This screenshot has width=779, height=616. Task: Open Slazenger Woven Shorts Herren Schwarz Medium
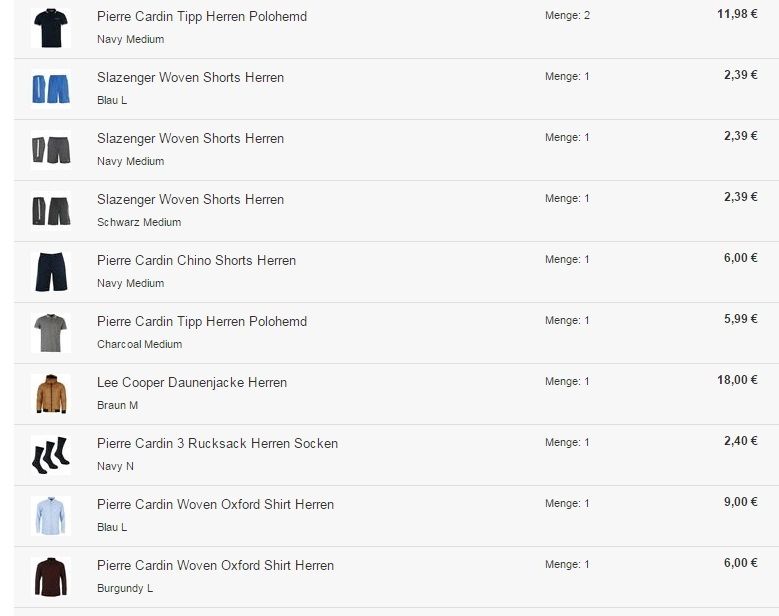(190, 200)
